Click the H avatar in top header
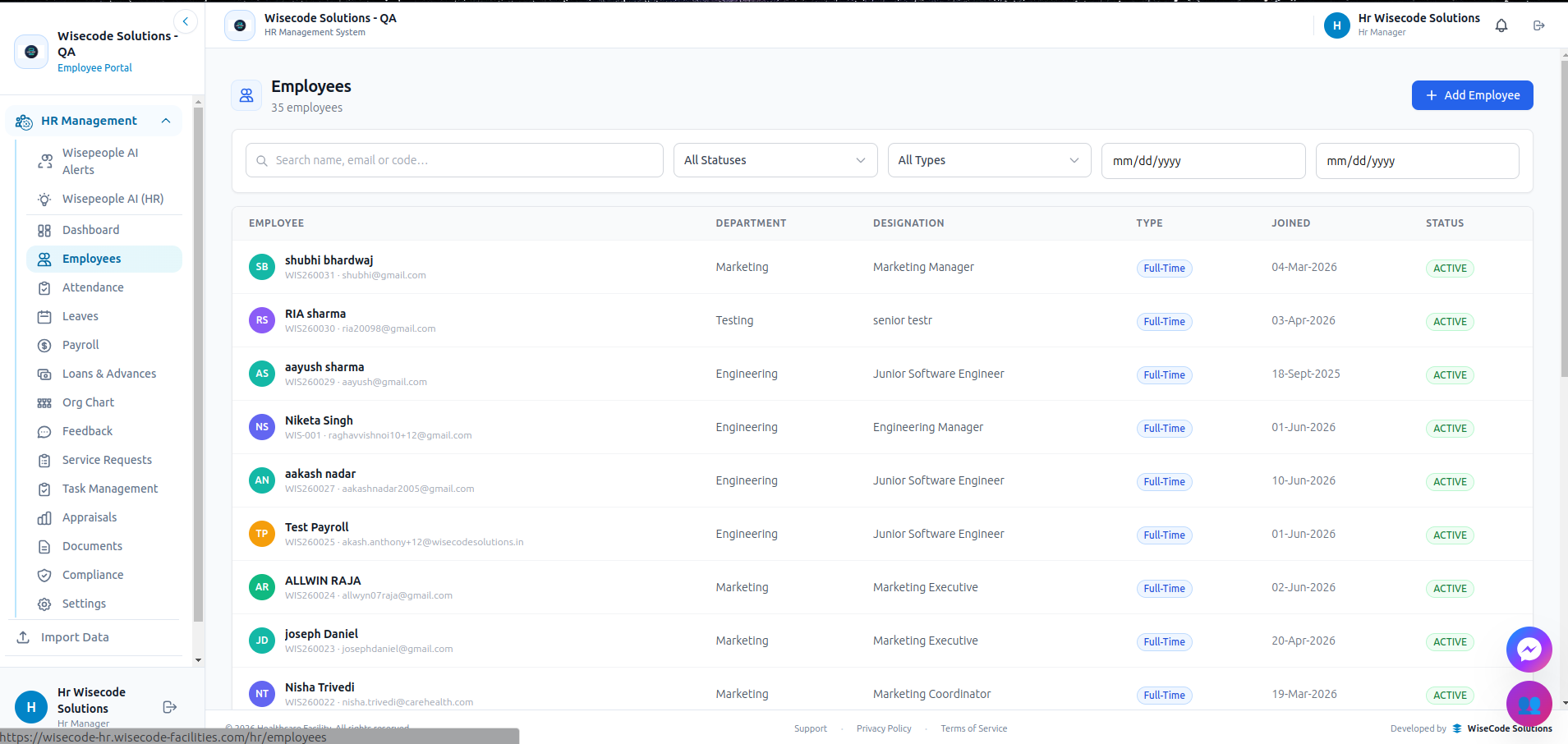The width and height of the screenshot is (1568, 744). (1337, 25)
